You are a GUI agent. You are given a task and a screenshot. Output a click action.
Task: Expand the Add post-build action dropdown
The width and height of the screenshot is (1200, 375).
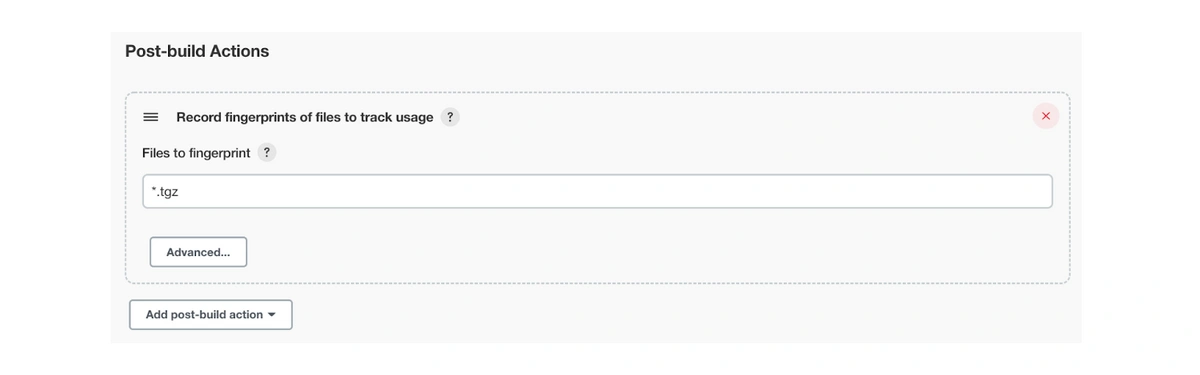[211, 315]
